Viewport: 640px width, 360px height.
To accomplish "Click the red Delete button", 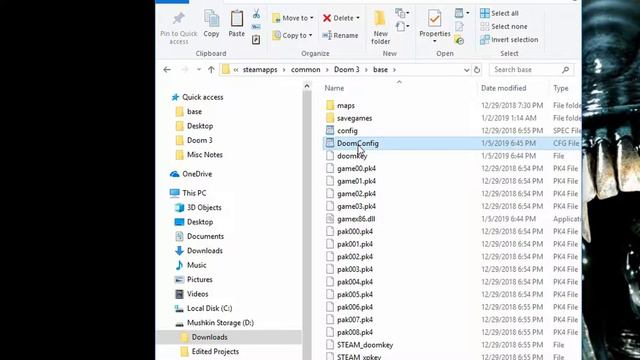I will 338,18.
